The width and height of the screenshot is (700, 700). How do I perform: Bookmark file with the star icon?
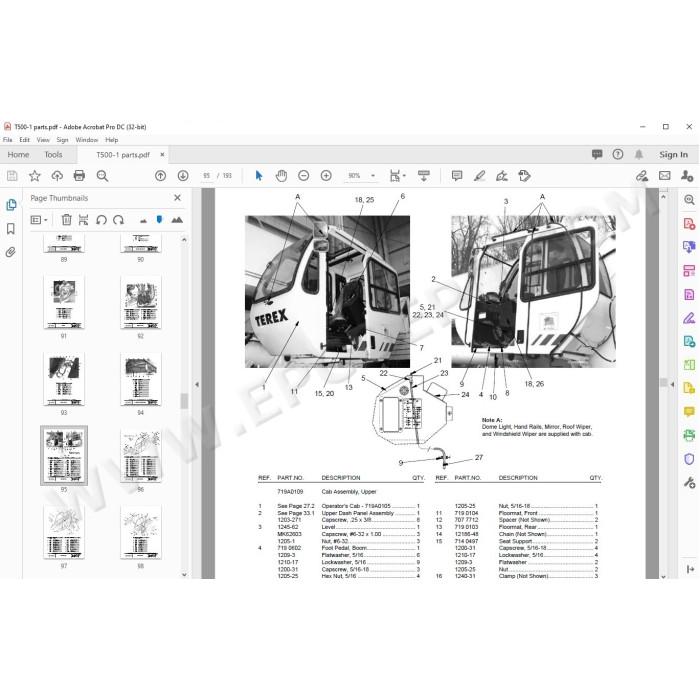(34, 176)
